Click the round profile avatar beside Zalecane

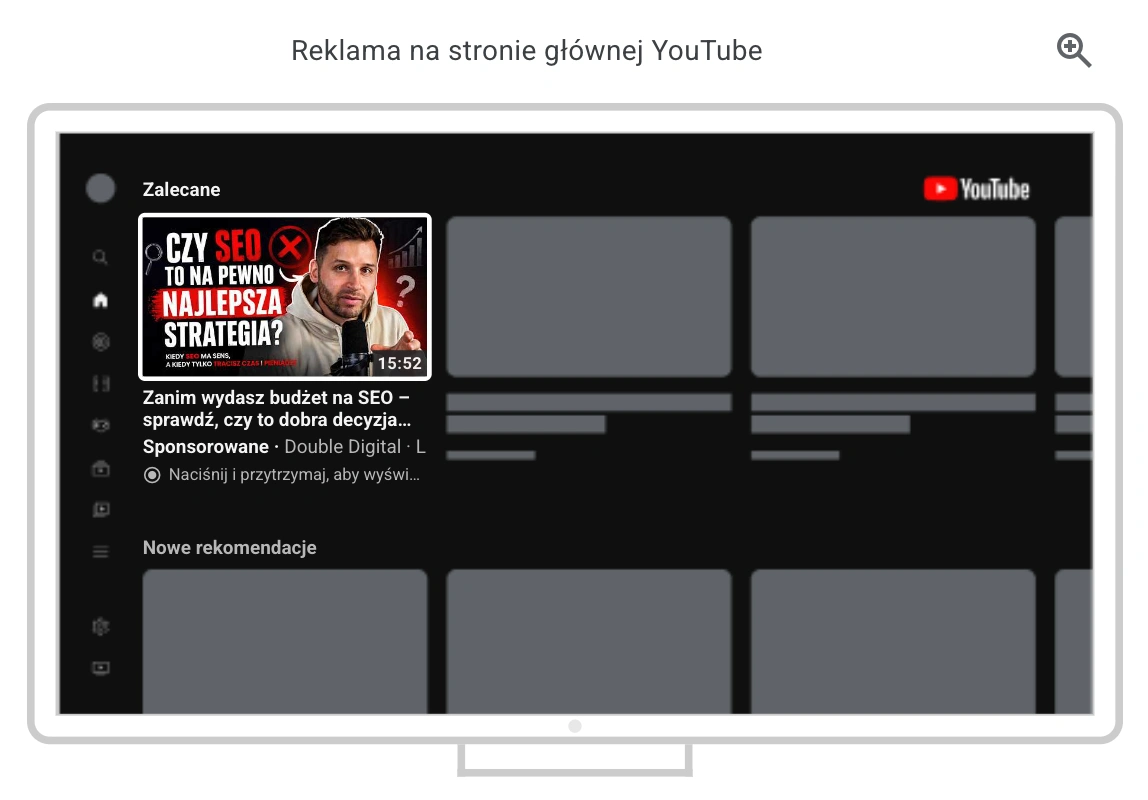click(x=100, y=188)
